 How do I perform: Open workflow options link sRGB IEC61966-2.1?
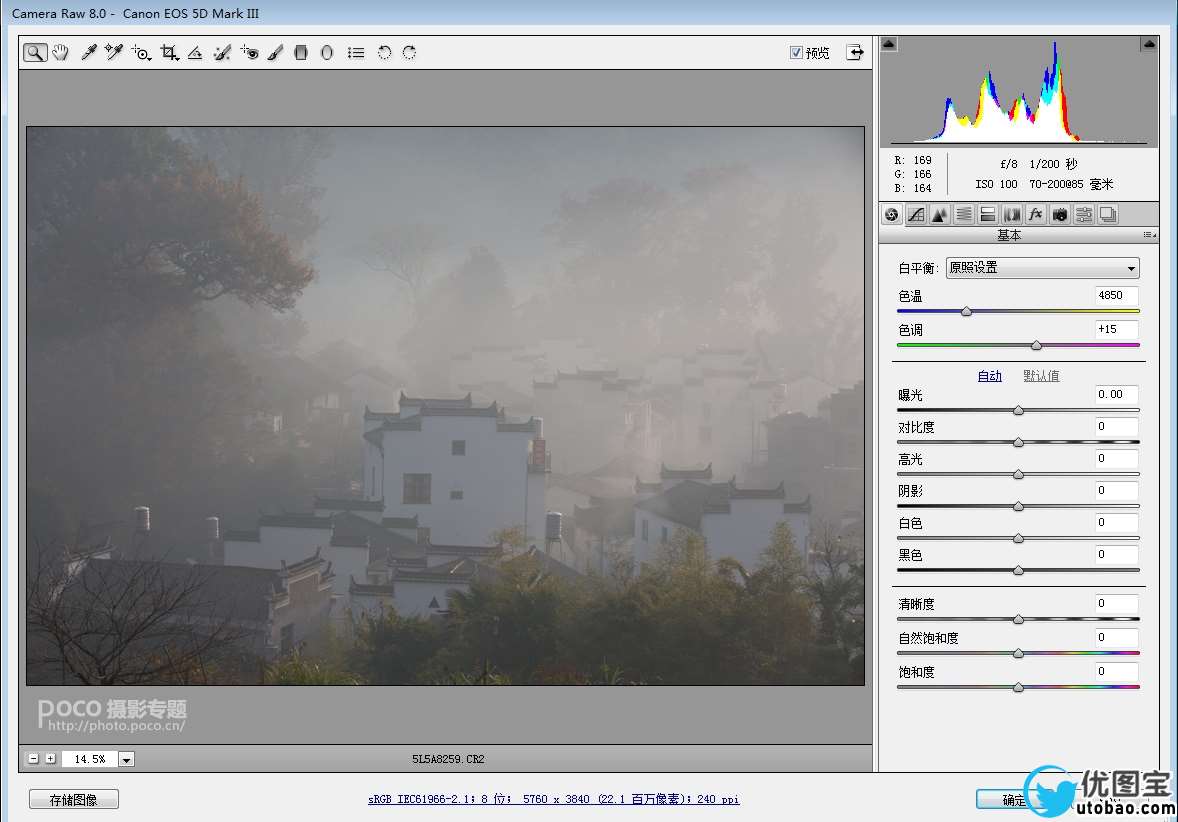[x=554, y=799]
